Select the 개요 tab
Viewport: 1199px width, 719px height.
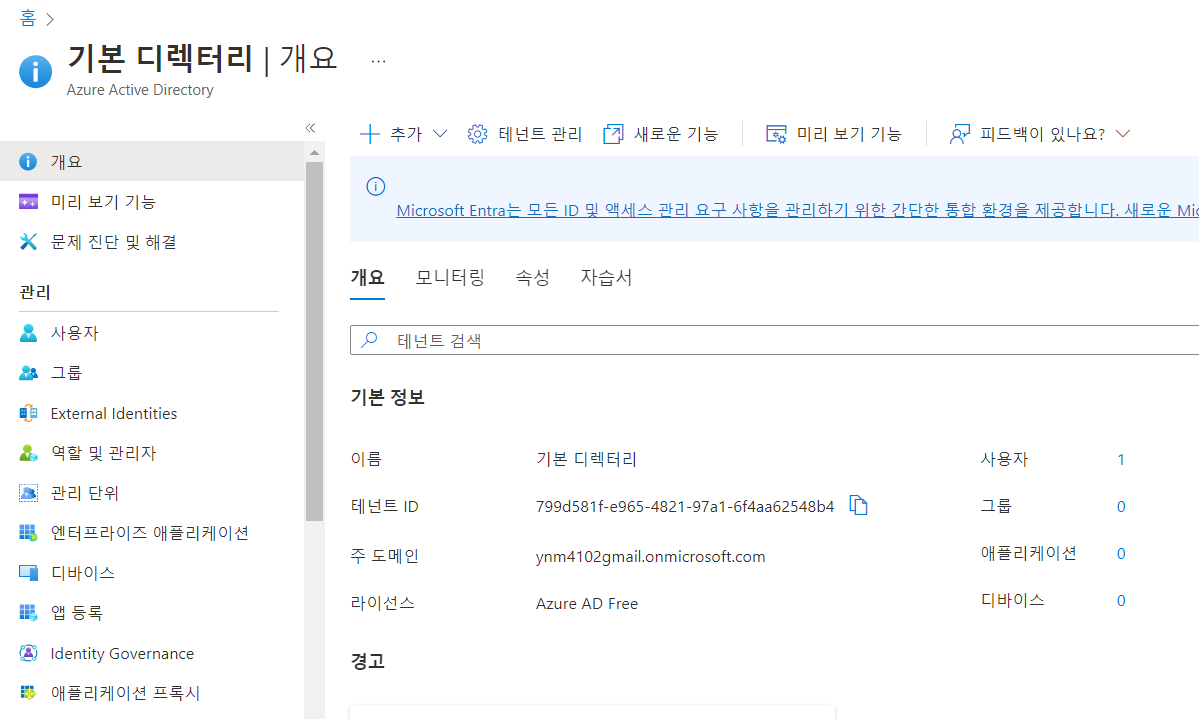point(367,278)
